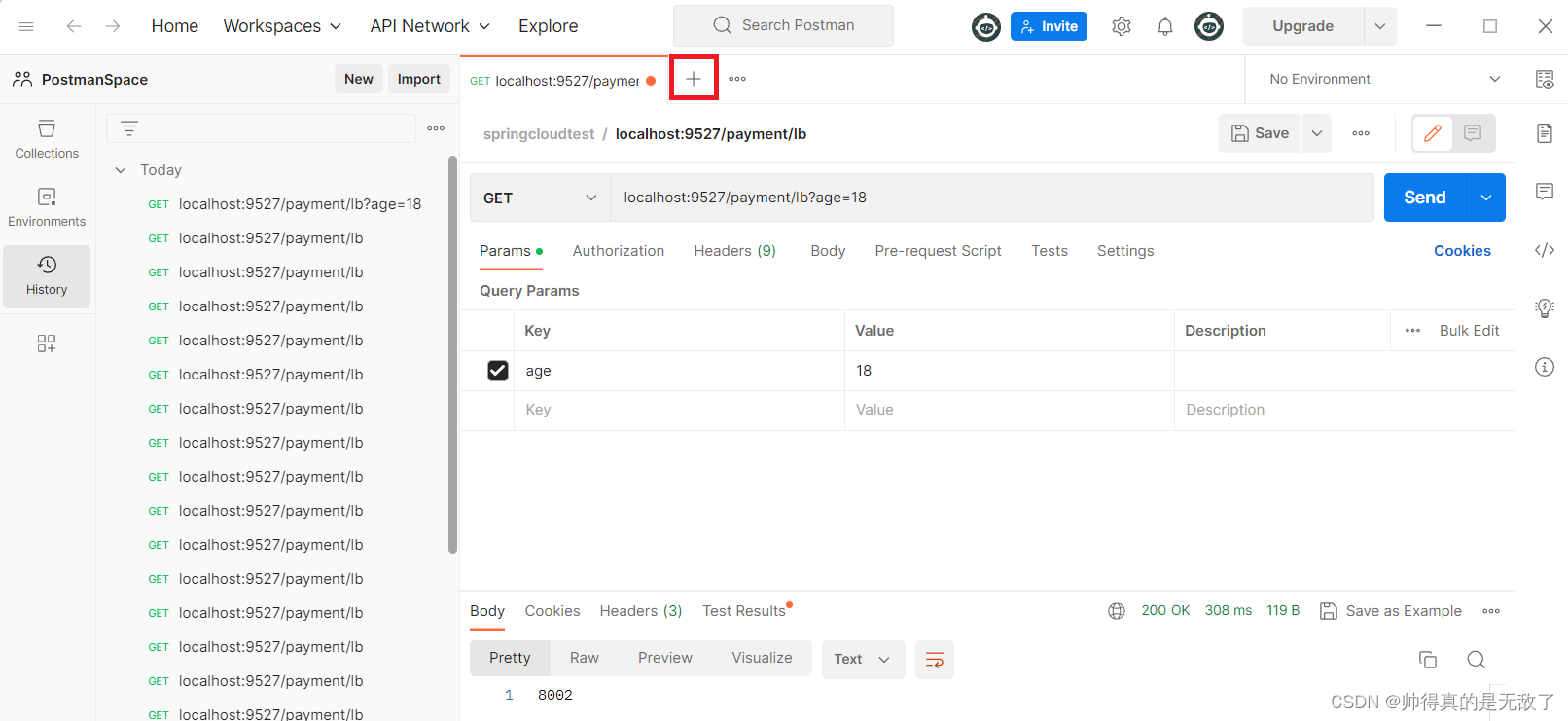Open the user avatar next to Upgrade
1568x721 pixels.
[1209, 26]
